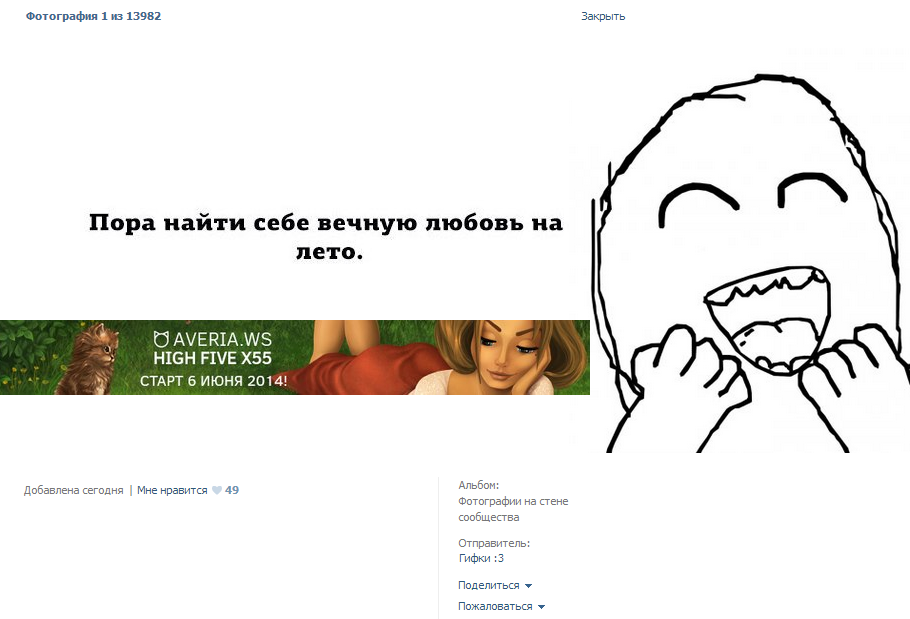Close the photo viewer via Закрыть
Viewport: 910px width, 619px height.
point(603,16)
